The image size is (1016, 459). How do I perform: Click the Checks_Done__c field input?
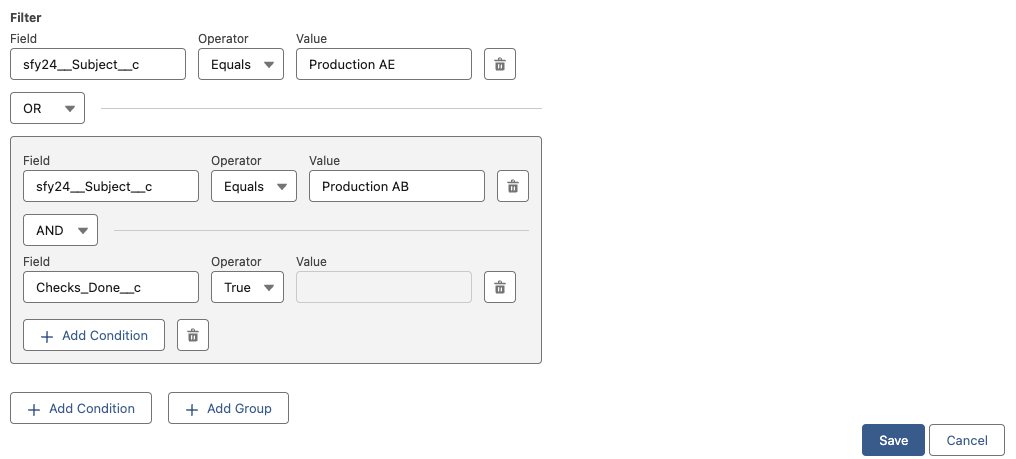[110, 288]
